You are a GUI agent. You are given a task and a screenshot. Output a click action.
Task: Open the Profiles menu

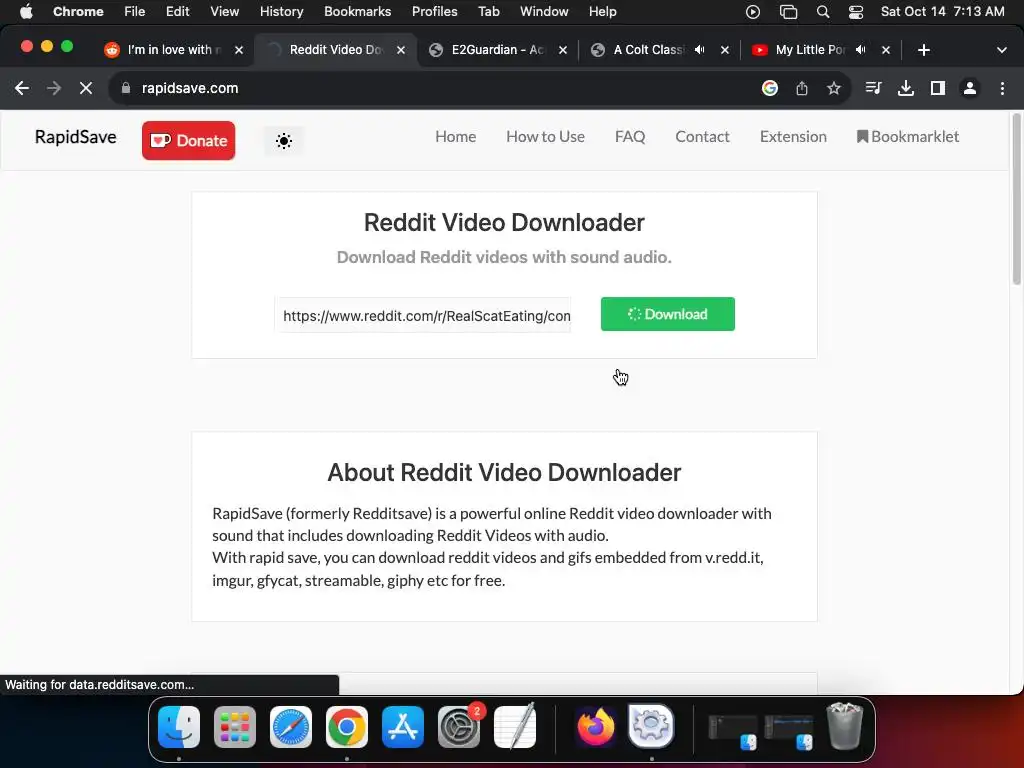click(434, 12)
